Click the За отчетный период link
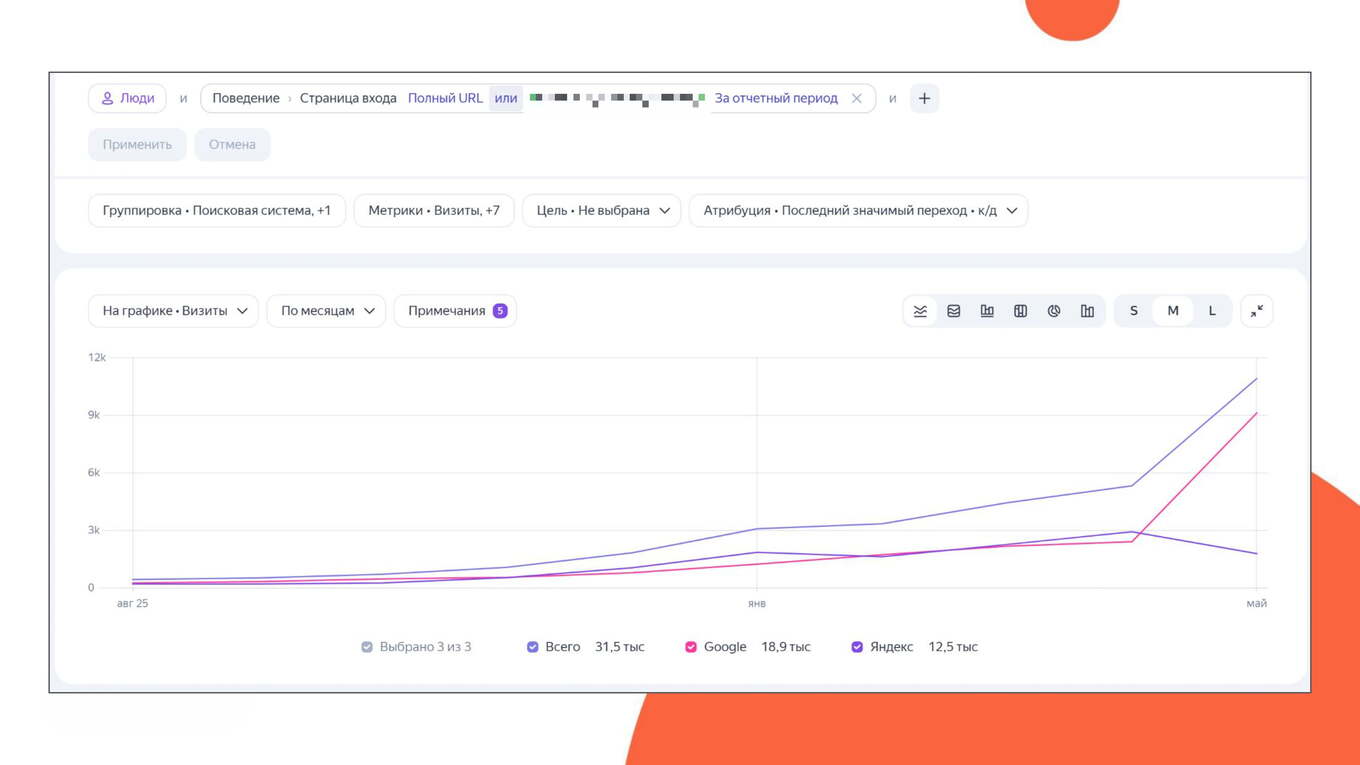 776,98
